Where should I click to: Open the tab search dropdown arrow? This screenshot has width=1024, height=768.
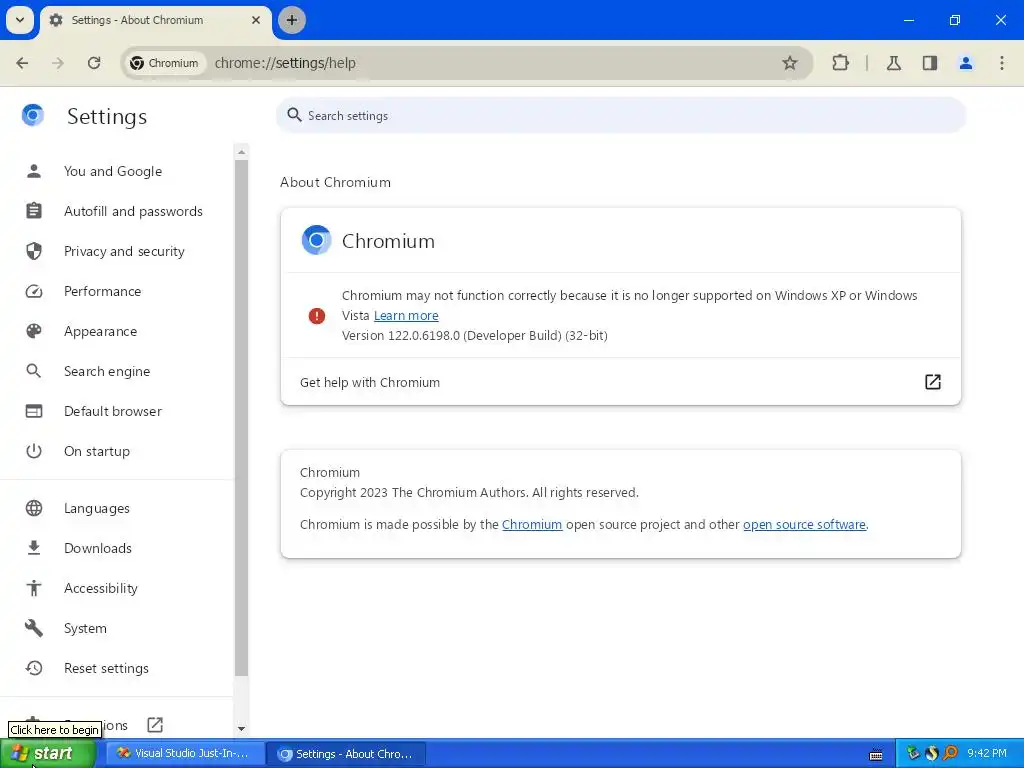(20, 20)
